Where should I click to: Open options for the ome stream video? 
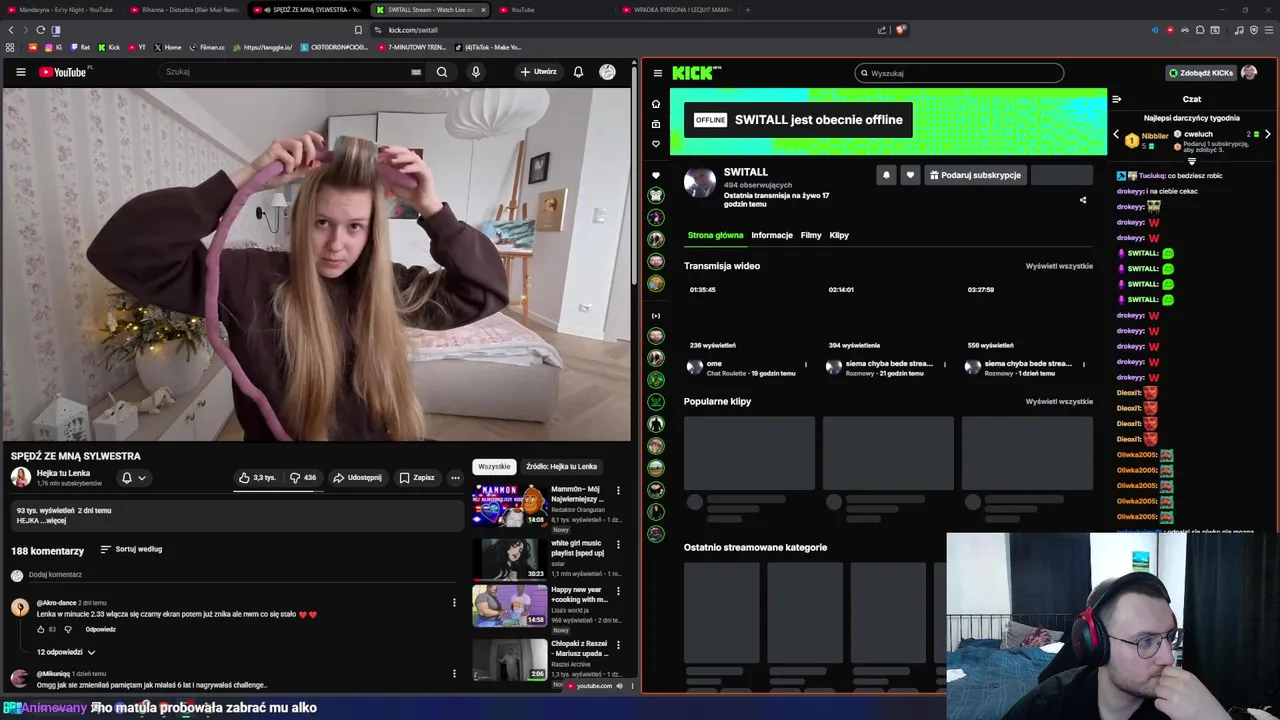(x=806, y=365)
